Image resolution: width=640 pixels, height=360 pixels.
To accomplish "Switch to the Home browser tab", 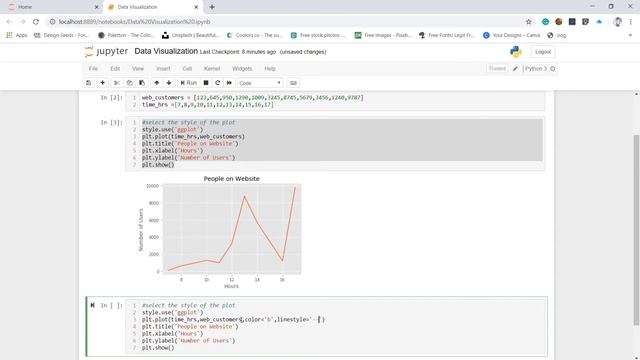I will tap(52, 7).
